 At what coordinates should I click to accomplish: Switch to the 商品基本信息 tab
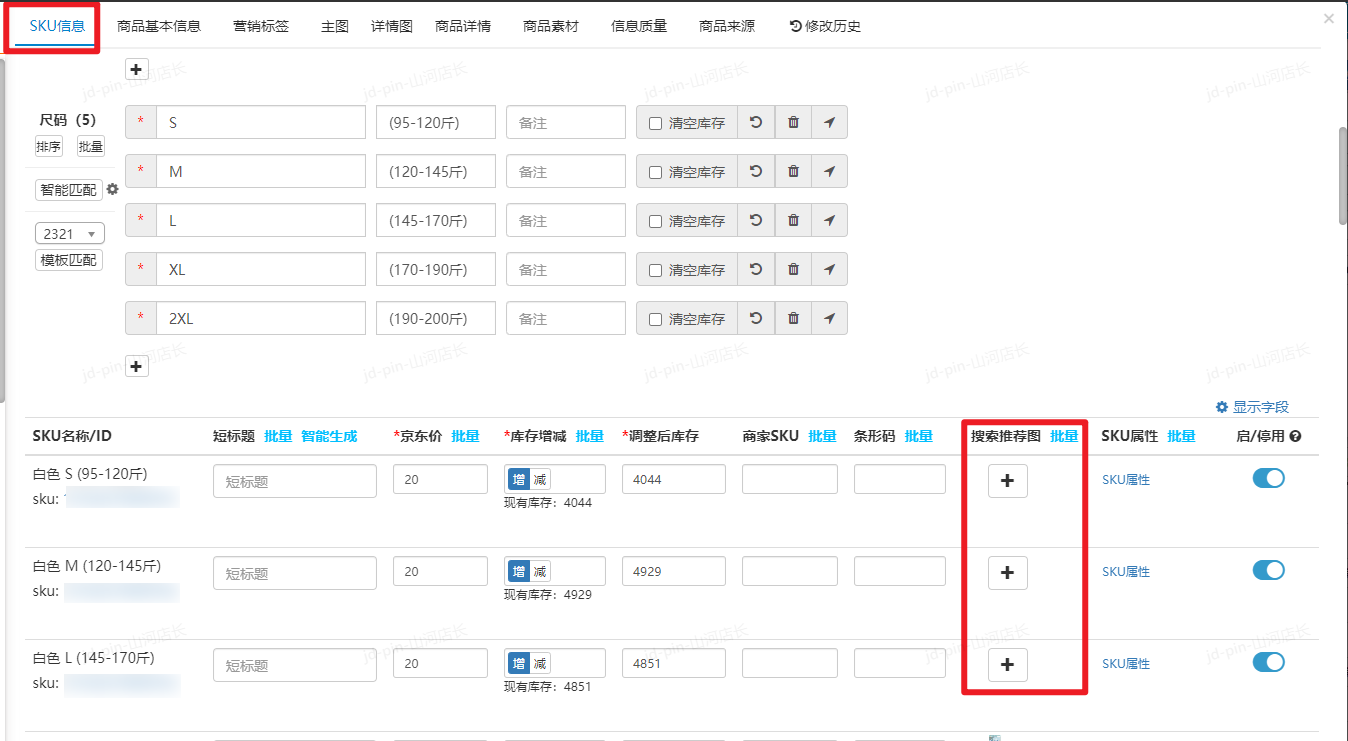(x=159, y=26)
